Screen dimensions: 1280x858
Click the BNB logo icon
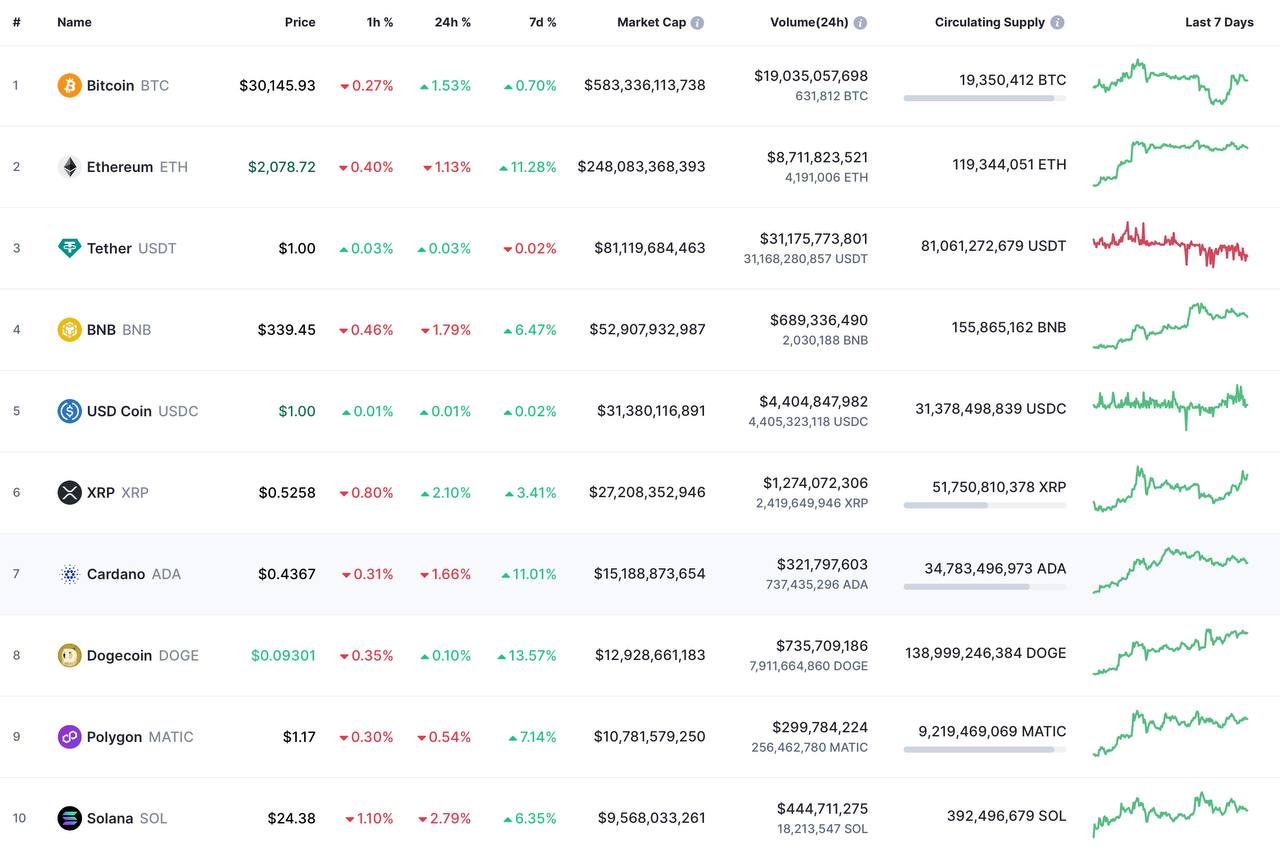tap(69, 330)
